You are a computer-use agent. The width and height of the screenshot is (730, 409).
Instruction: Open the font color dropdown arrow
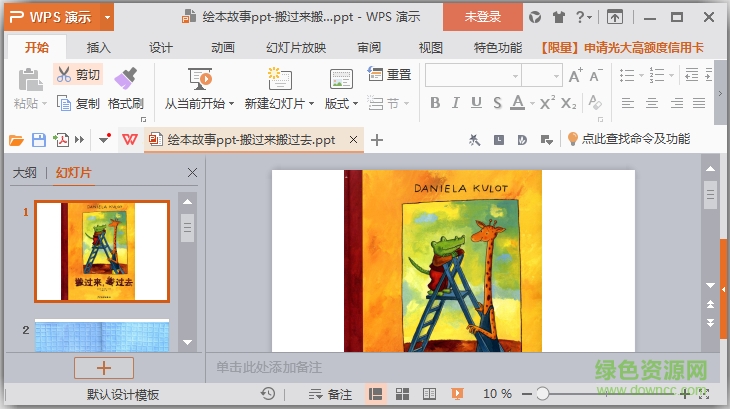[532, 103]
